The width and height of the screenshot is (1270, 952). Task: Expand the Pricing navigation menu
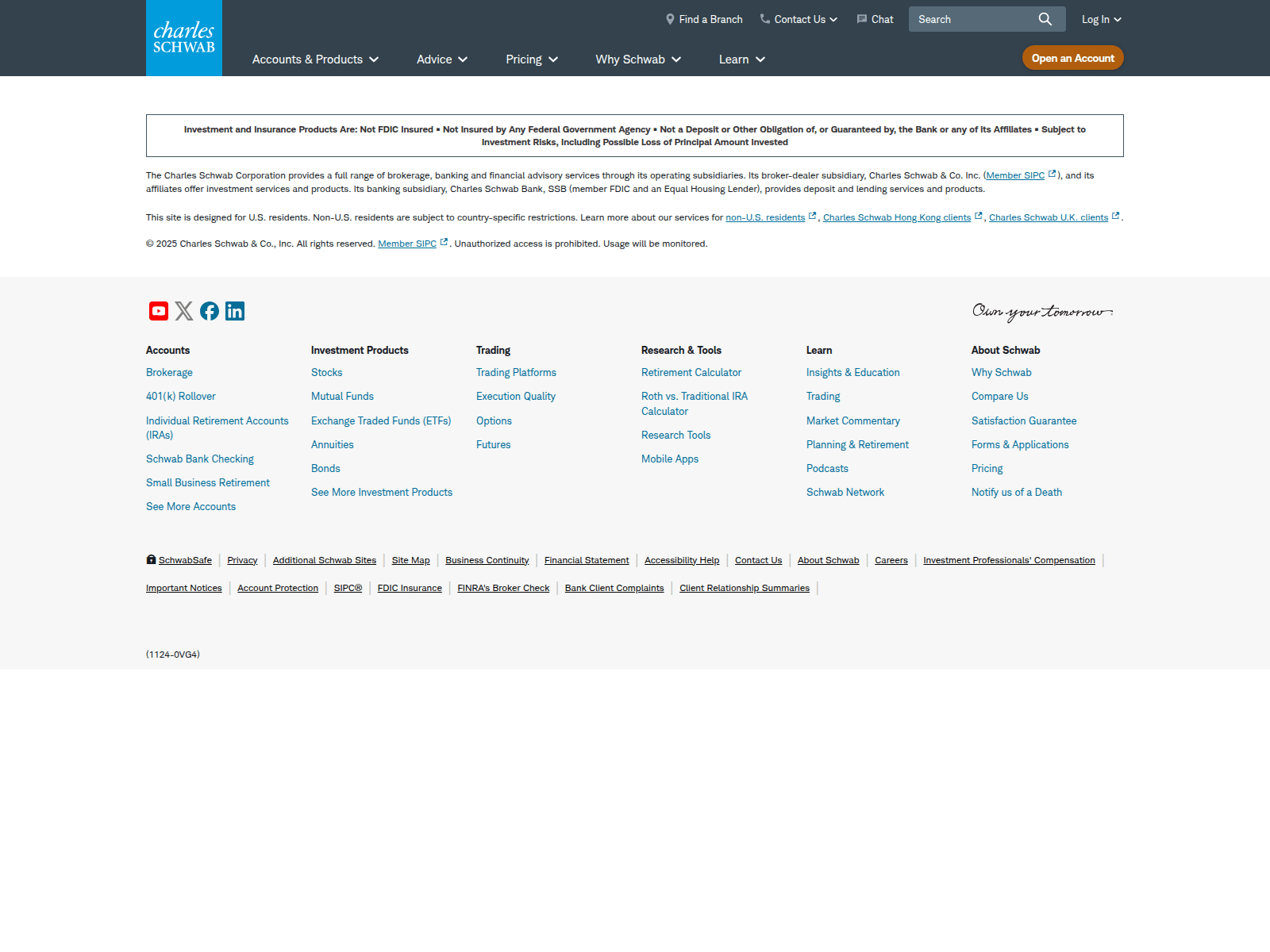tap(532, 59)
